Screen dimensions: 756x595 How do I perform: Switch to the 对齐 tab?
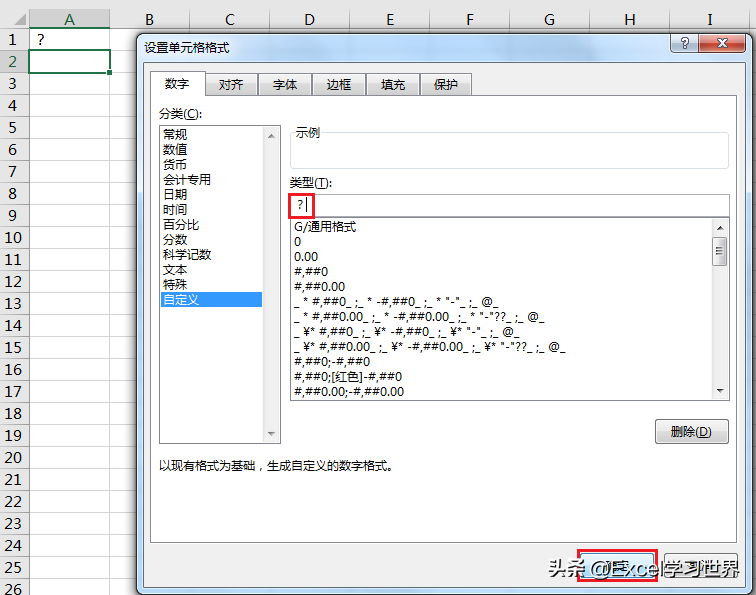[231, 85]
